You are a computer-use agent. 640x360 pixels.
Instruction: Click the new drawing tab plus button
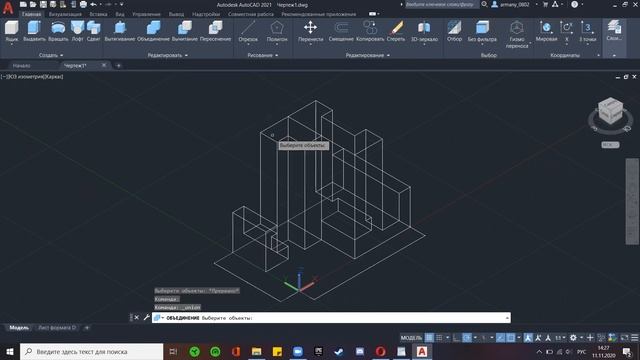pyautogui.click(x=118, y=65)
